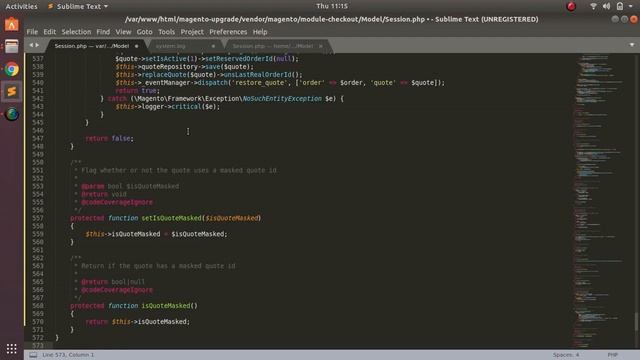
Task: Open the globe browser dock icon
Action: click(x=12, y=114)
